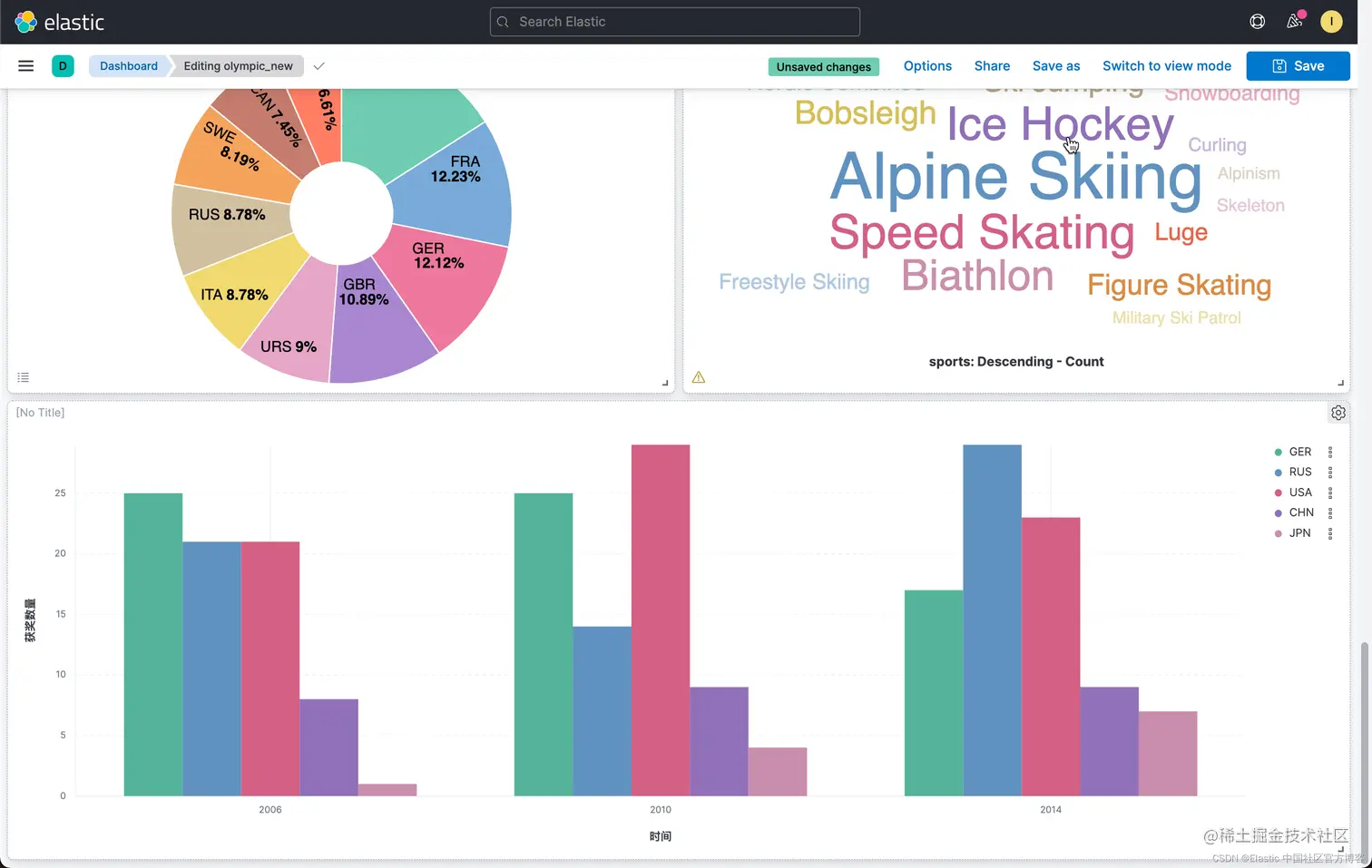
Task: Click the Ice Hockey tag
Action: click(1060, 124)
